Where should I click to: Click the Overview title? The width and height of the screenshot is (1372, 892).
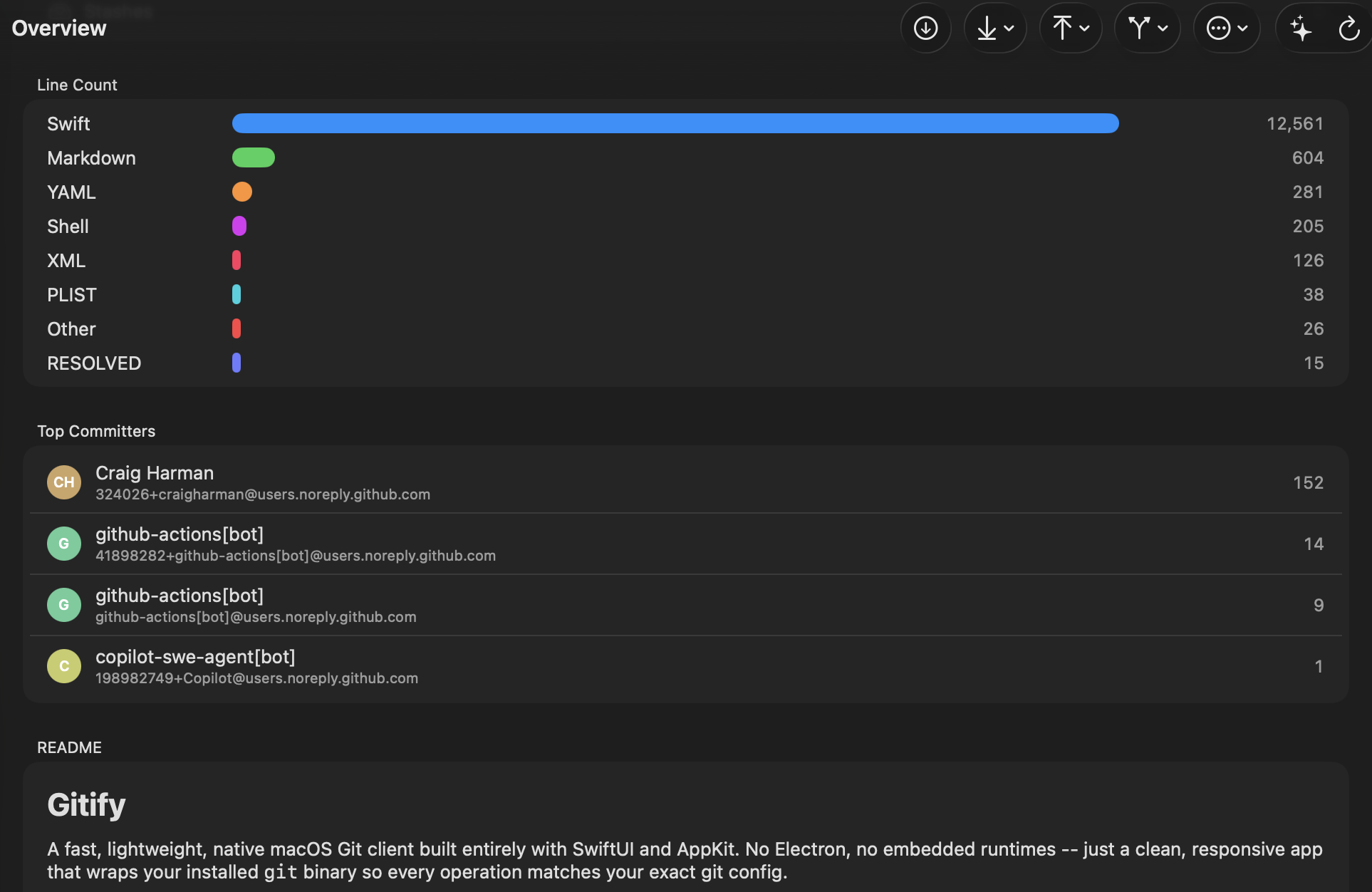[59, 28]
